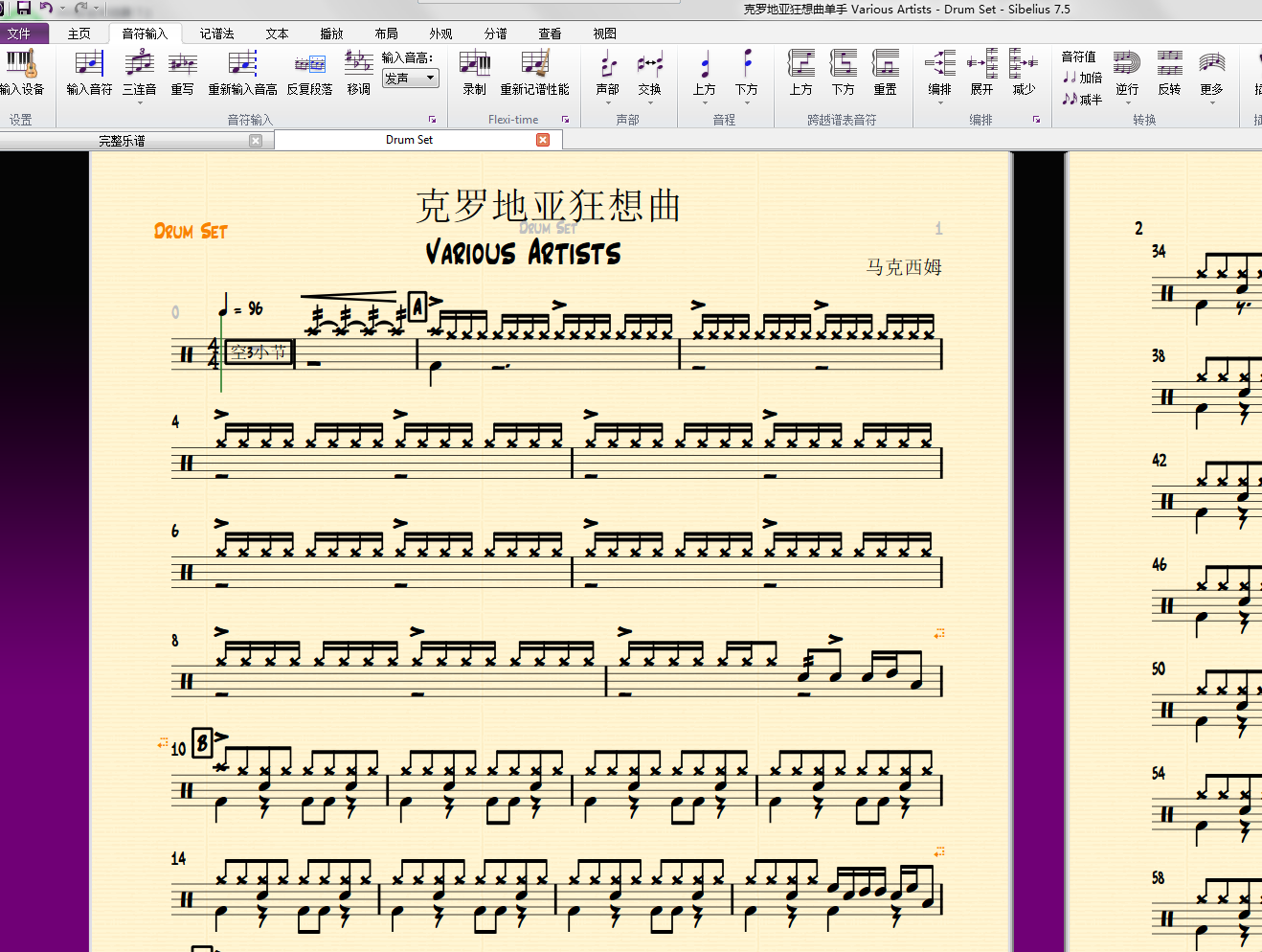Click the 反转 invert transform icon
The width and height of the screenshot is (1262, 952).
1169,72
